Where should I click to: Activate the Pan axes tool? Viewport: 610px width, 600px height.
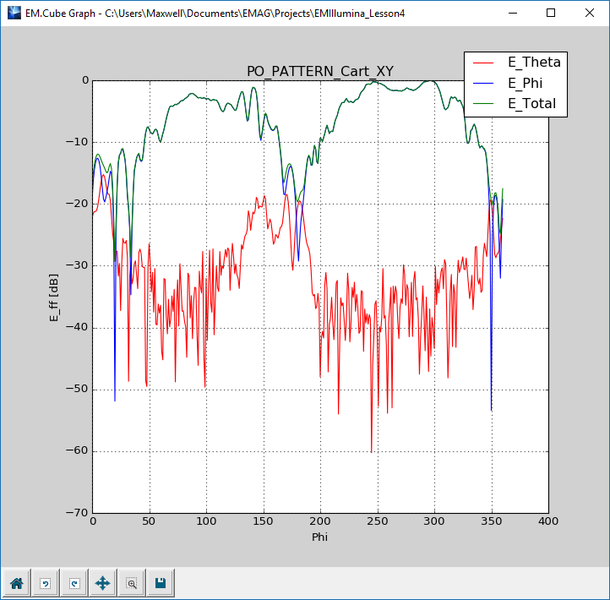(102, 583)
